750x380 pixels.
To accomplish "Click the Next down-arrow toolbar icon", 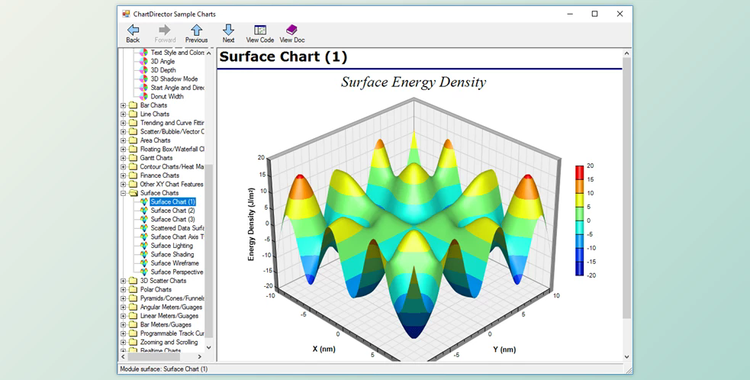I will [229, 30].
